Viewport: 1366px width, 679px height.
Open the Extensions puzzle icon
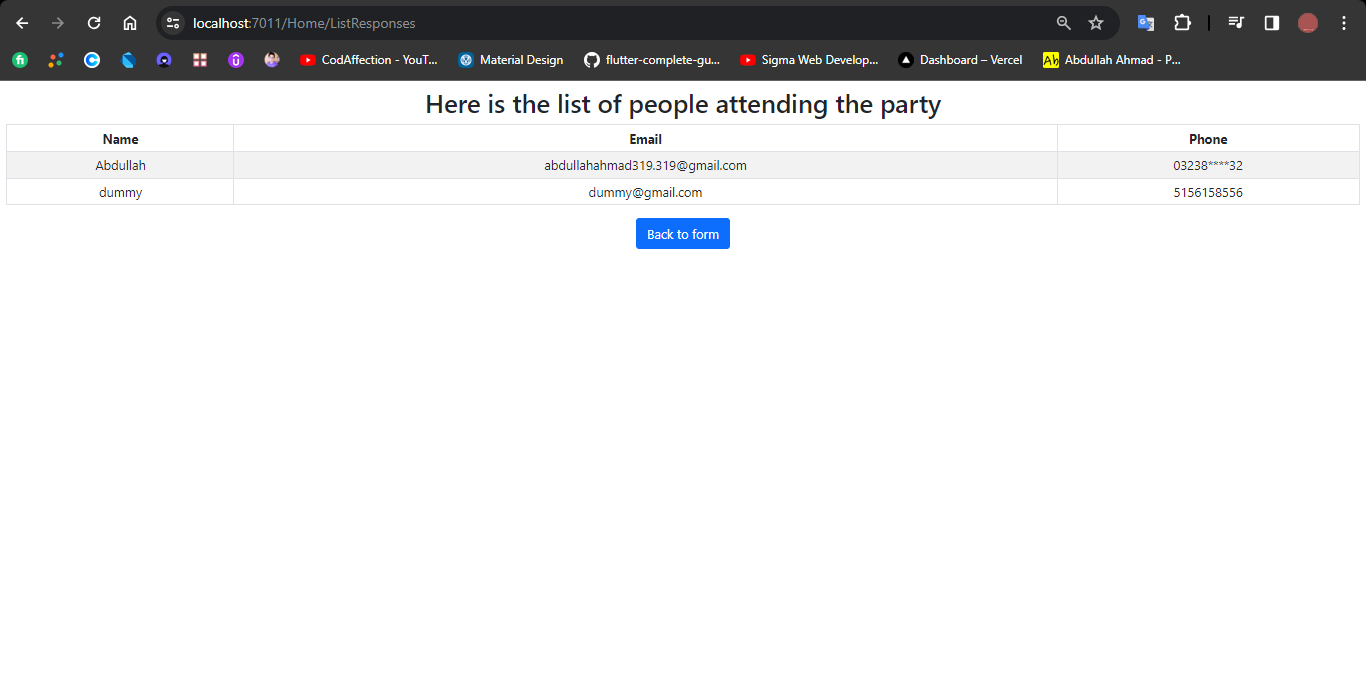pos(1182,23)
